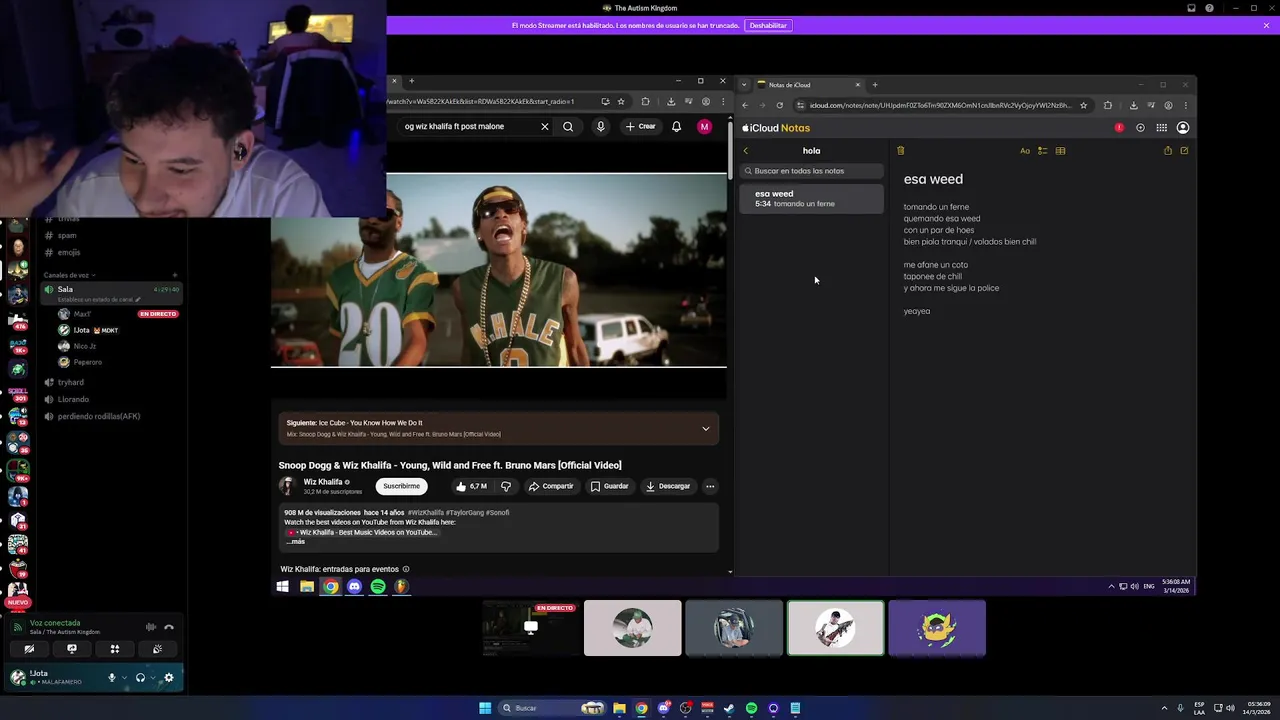Click the YouTube Crear button
The image size is (1280, 720).
tap(640, 127)
